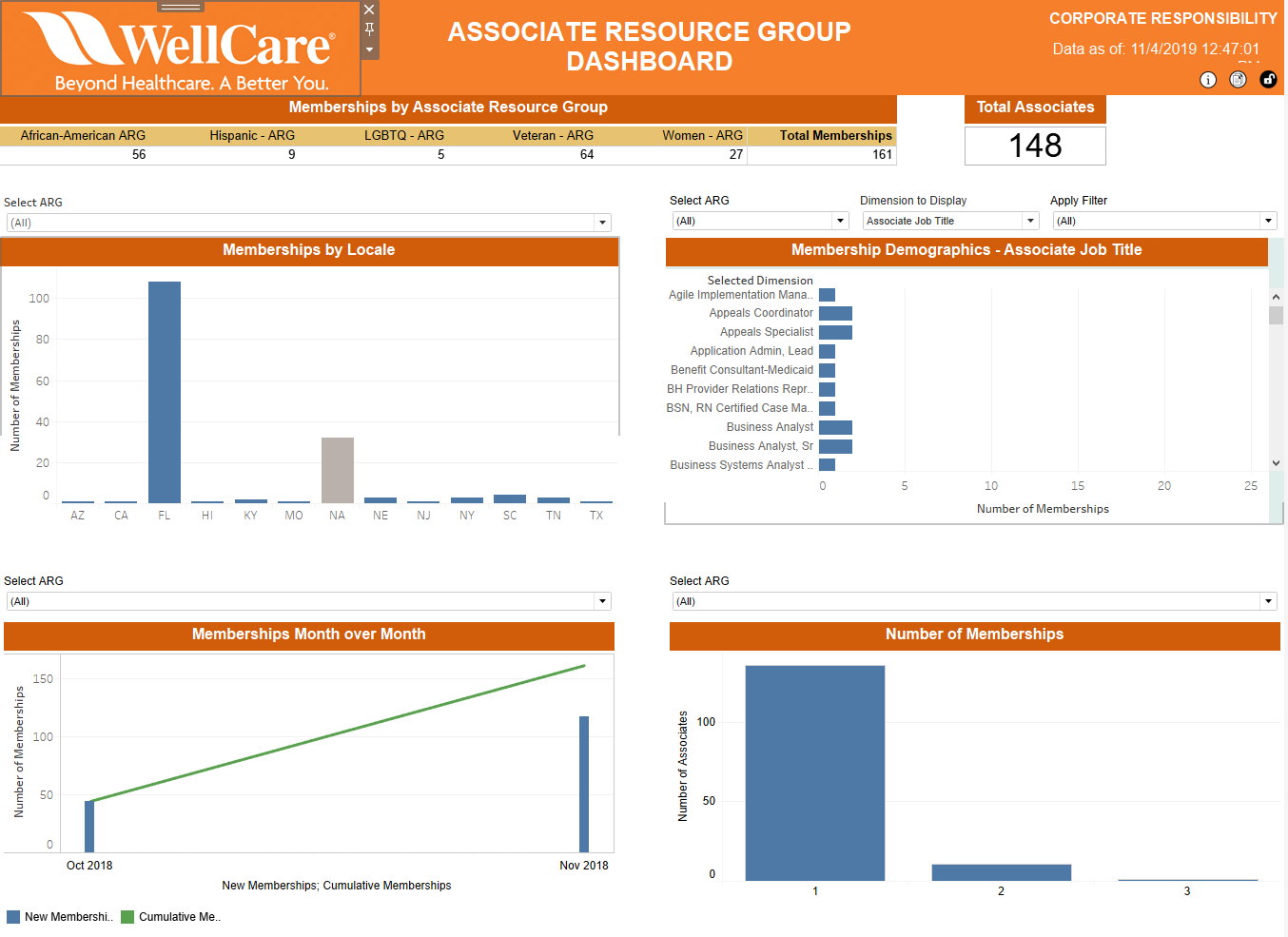Open the Dimension to Display dropdown
The image size is (1288, 937).
click(1030, 221)
